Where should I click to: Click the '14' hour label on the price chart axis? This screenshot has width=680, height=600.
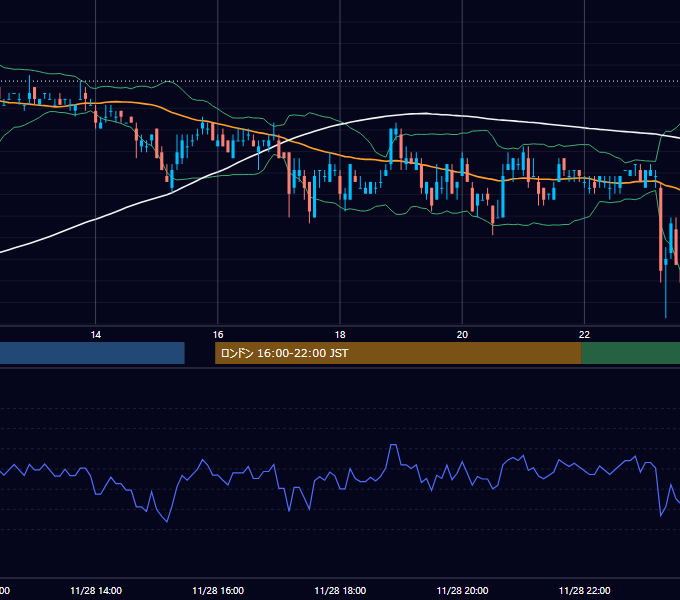click(x=95, y=335)
